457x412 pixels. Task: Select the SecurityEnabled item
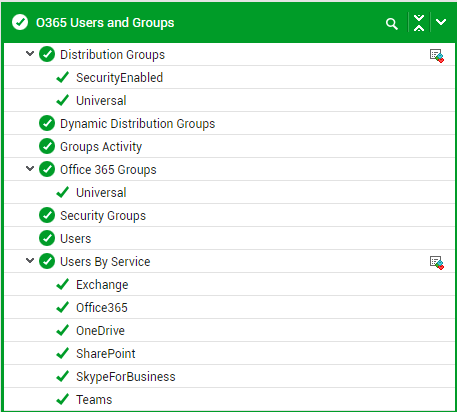coord(119,78)
